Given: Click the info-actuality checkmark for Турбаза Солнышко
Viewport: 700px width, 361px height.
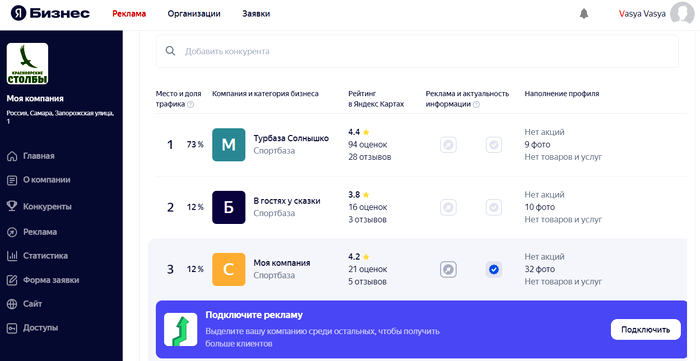Looking at the screenshot, I should pyautogui.click(x=494, y=145).
